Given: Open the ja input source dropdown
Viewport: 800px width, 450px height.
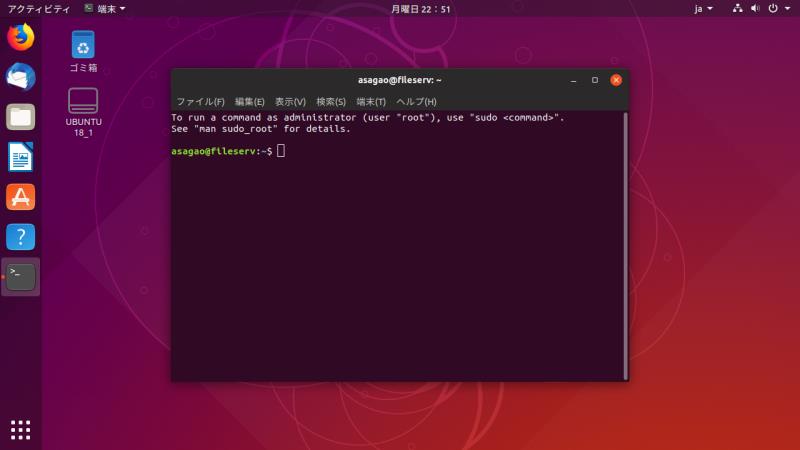Looking at the screenshot, I should point(703,9).
